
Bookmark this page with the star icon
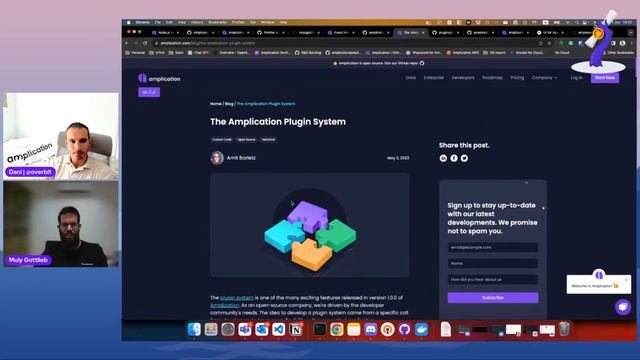[549, 43]
